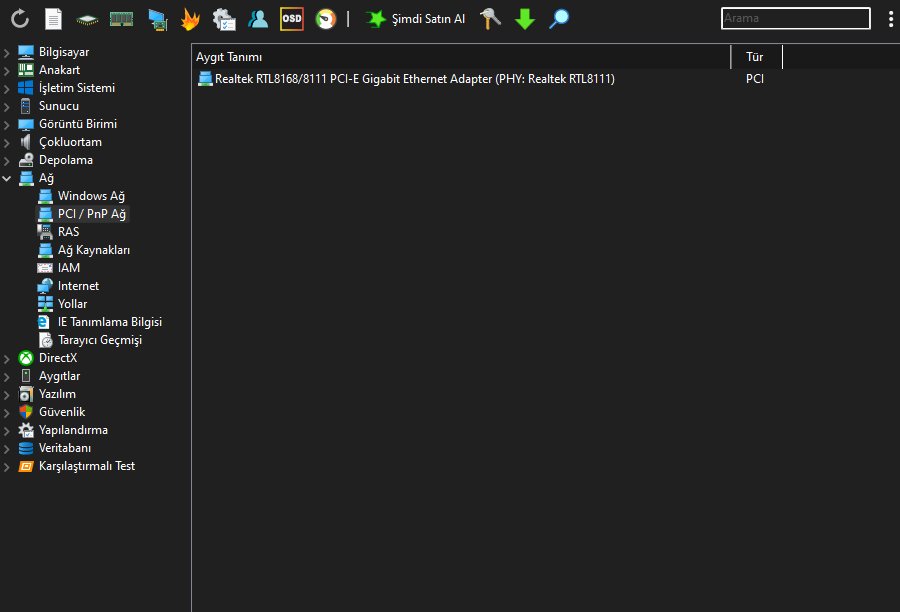The height and width of the screenshot is (612, 900).
Task: Click the green download arrow icon
Action: coord(525,18)
